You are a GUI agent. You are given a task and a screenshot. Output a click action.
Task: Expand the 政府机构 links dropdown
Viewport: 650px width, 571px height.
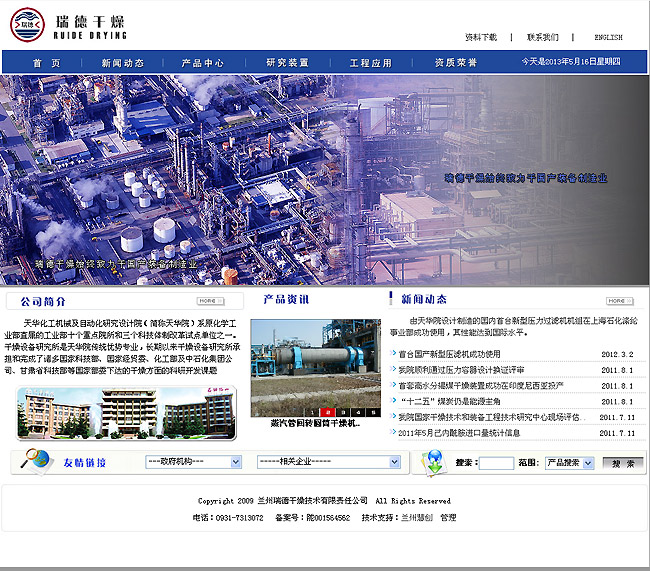(x=193, y=462)
